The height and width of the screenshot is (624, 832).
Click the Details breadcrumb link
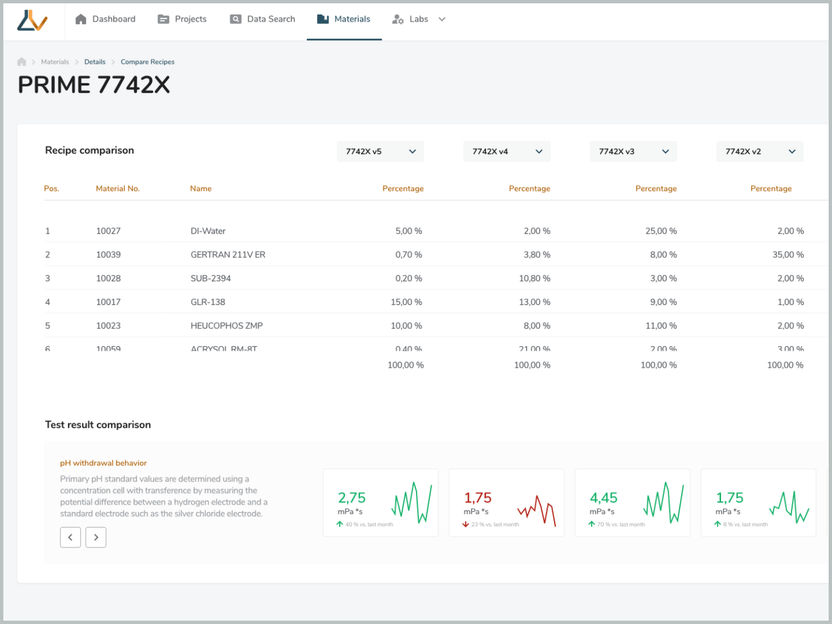pyautogui.click(x=95, y=62)
